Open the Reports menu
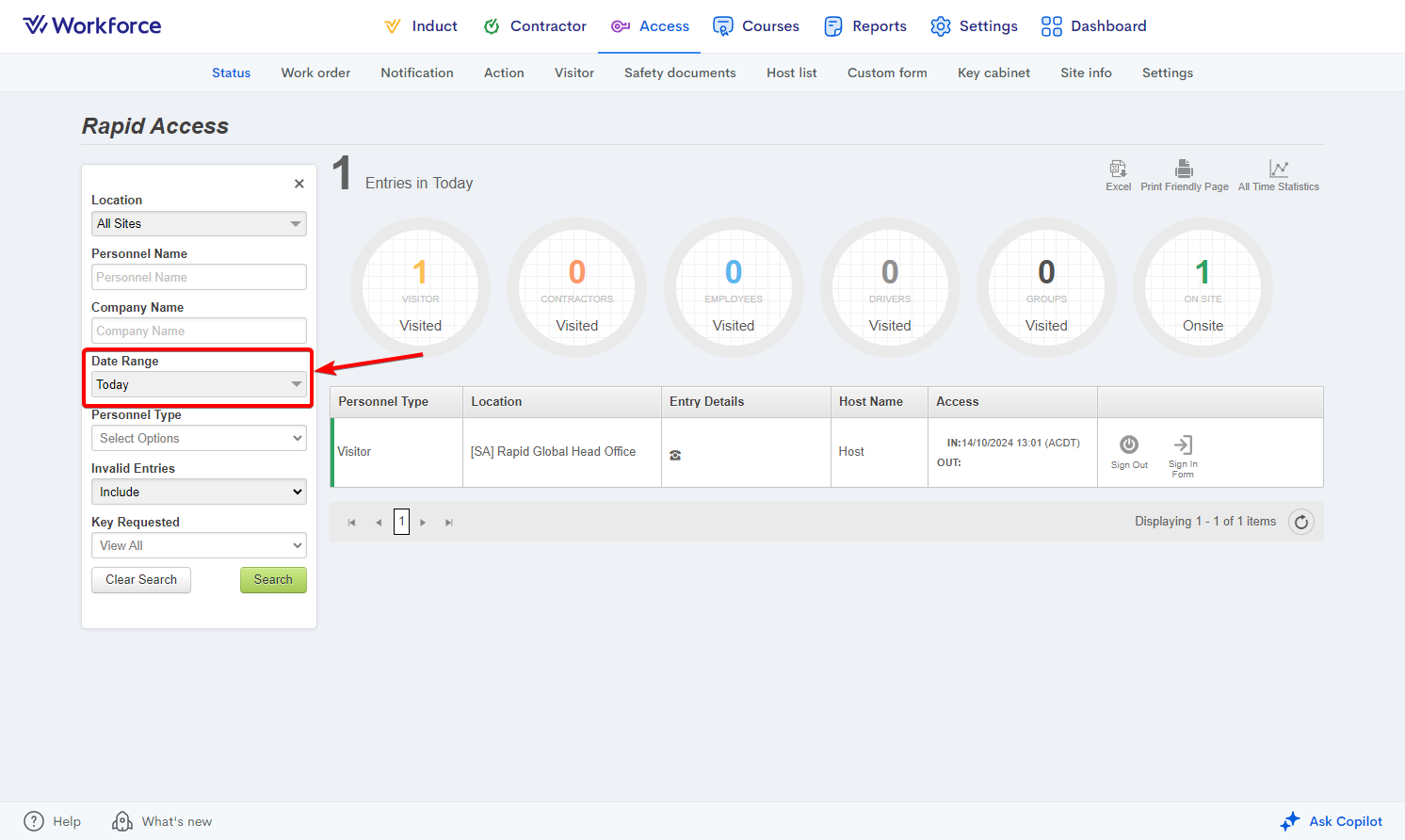The height and width of the screenshot is (840, 1405). point(865,26)
